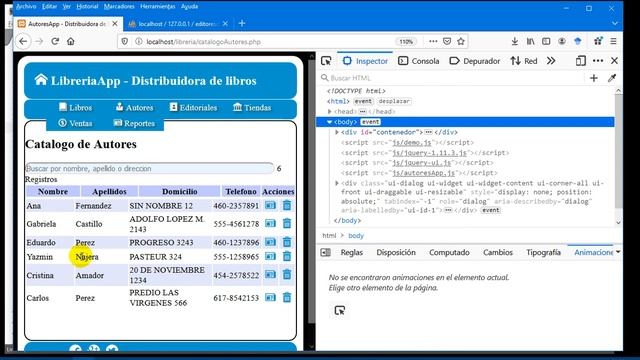Click the 110% zoom level indicator
The height and width of the screenshot is (360, 640).
pyautogui.click(x=406, y=42)
